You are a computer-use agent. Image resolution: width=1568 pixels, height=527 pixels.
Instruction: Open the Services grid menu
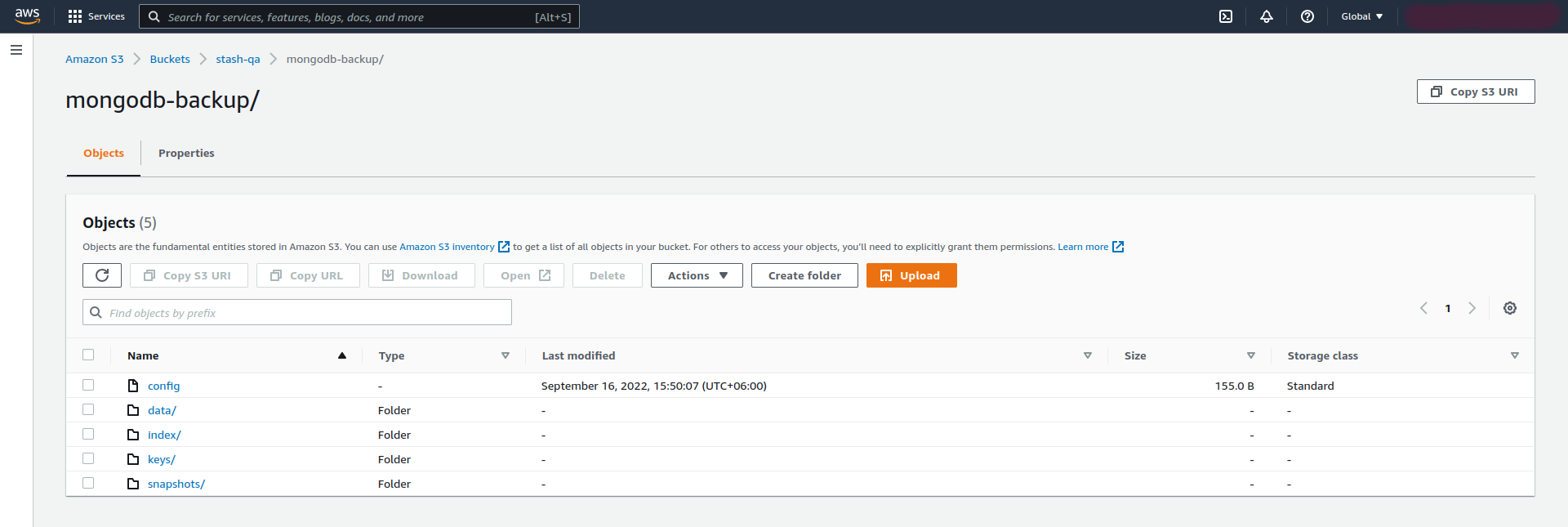96,16
